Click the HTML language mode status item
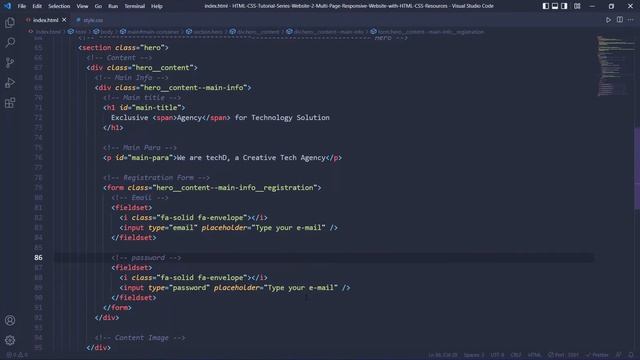 pyautogui.click(x=534, y=355)
